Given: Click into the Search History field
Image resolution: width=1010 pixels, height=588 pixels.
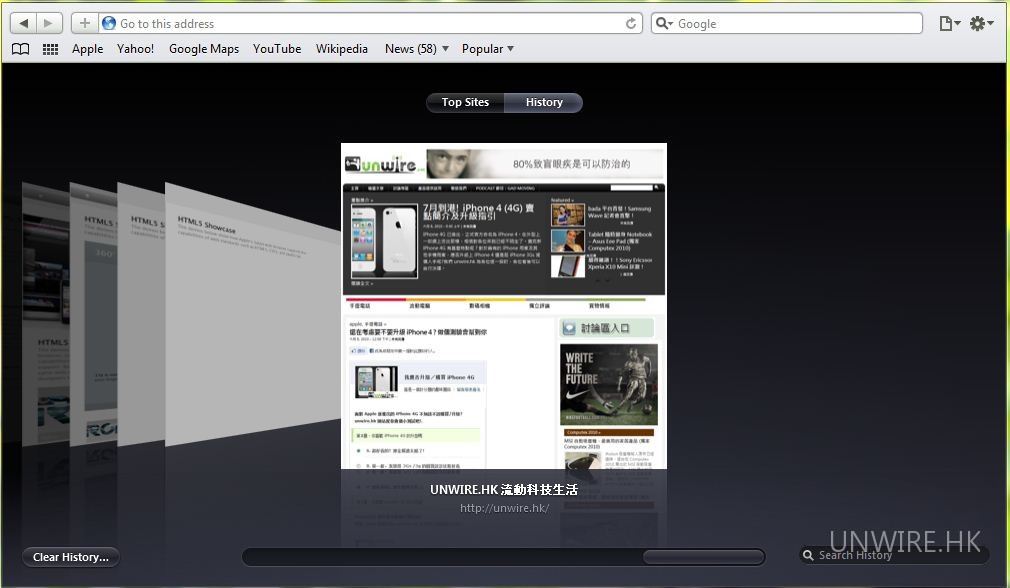Looking at the screenshot, I should pos(895,555).
